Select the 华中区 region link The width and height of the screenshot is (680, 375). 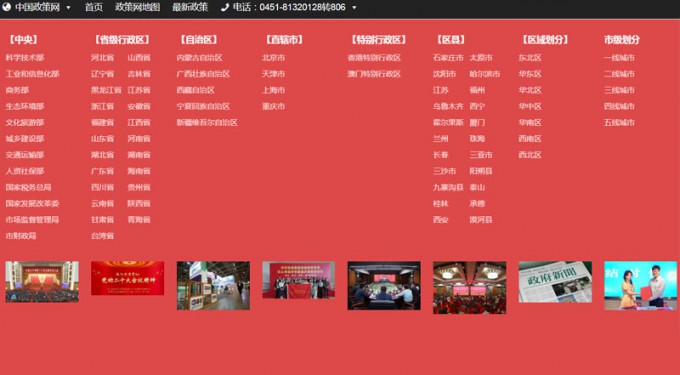coord(530,106)
